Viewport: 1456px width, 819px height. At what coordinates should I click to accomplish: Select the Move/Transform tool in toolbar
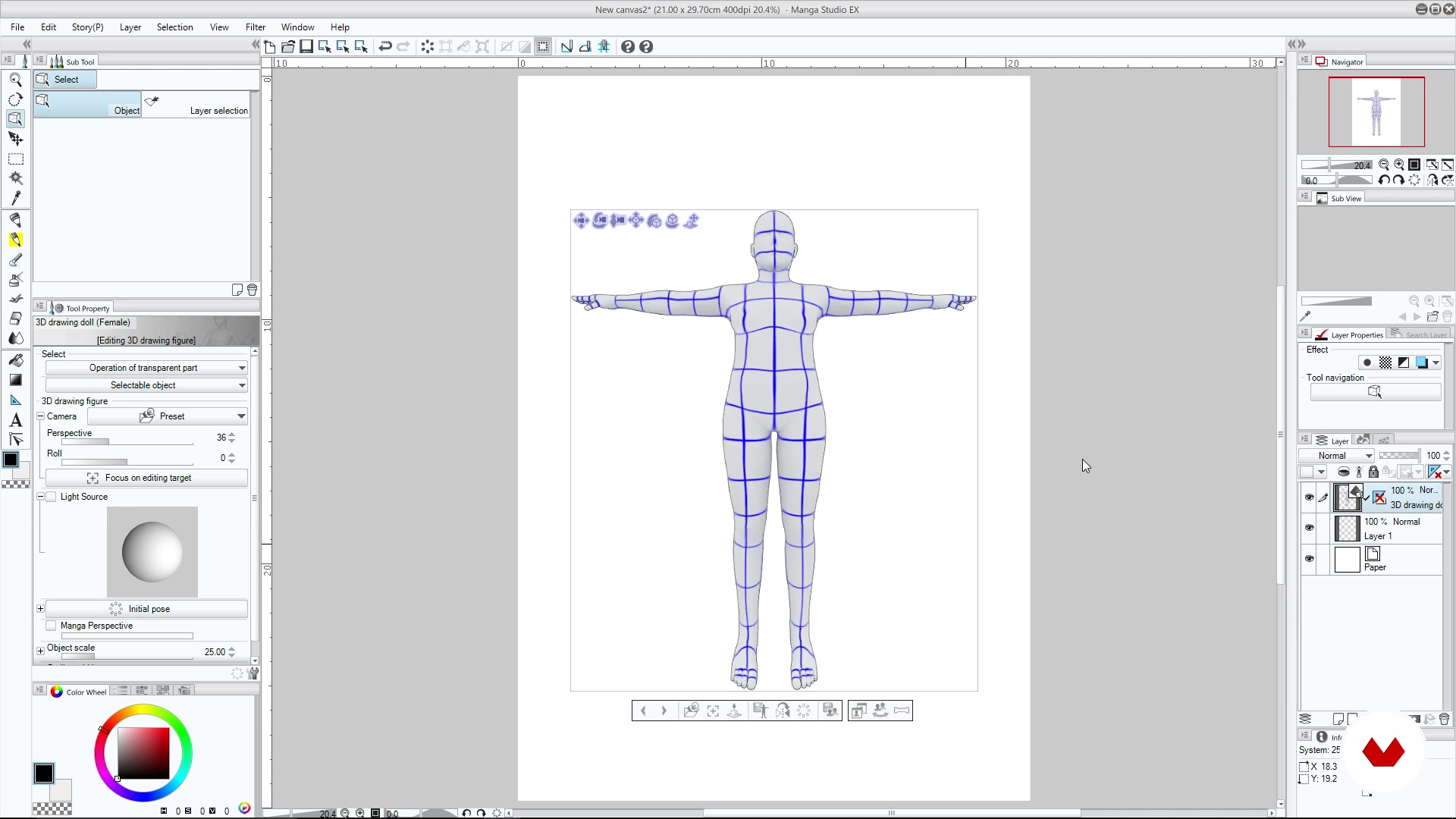pos(15,139)
